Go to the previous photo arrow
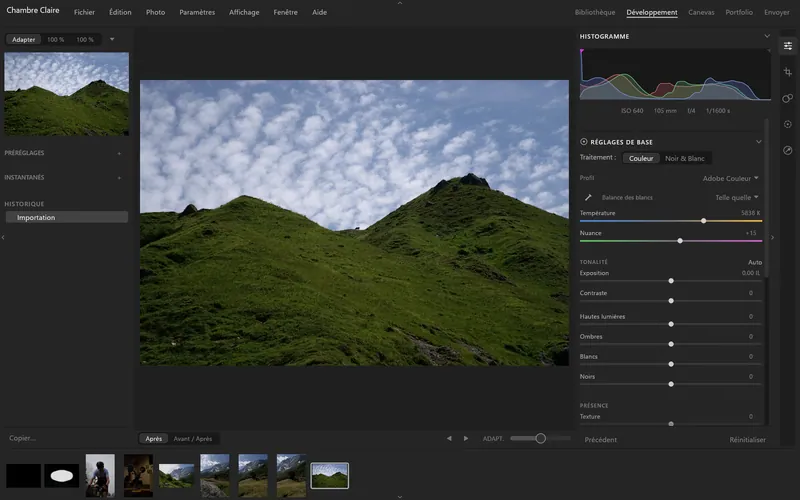 coord(449,438)
